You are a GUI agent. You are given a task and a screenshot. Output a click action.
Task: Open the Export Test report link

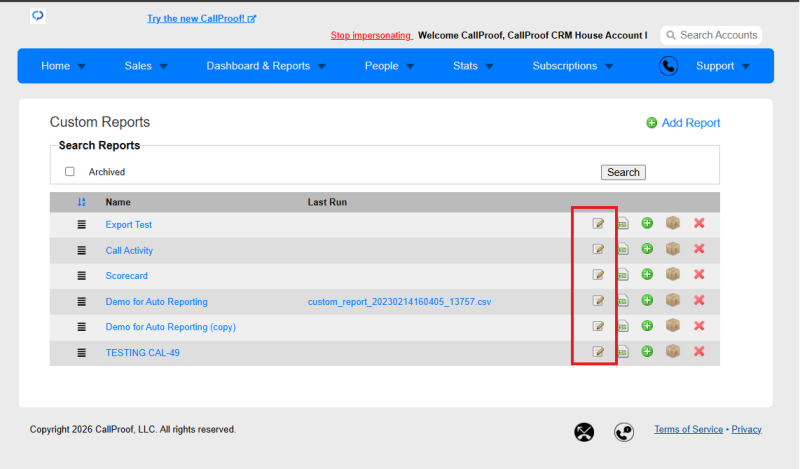129,225
